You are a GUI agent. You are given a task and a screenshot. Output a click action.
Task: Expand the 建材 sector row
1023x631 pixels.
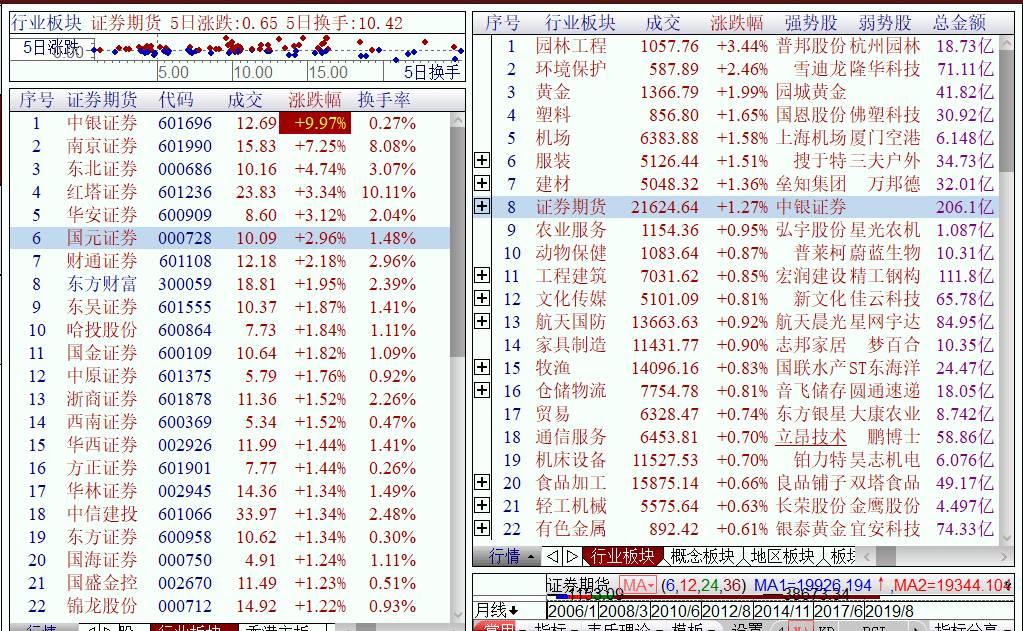tap(482, 183)
